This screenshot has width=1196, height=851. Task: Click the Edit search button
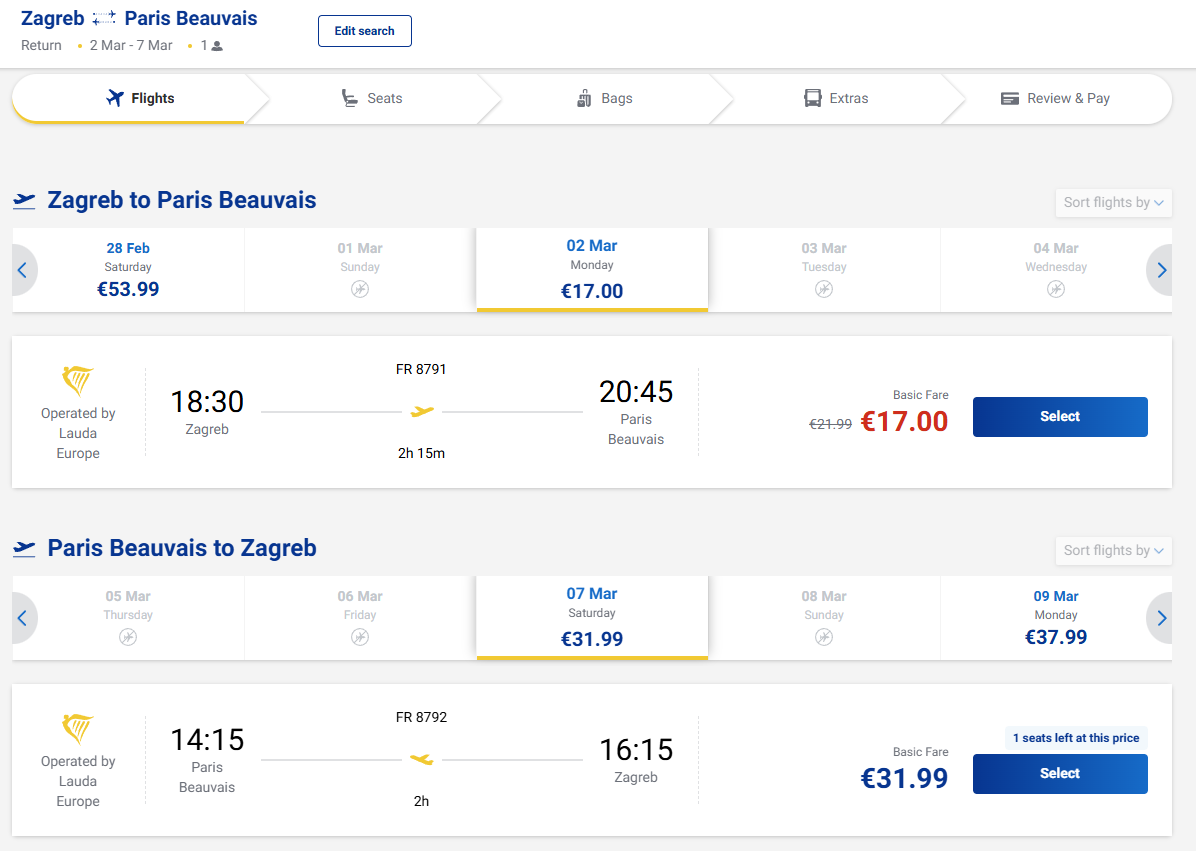pos(364,31)
